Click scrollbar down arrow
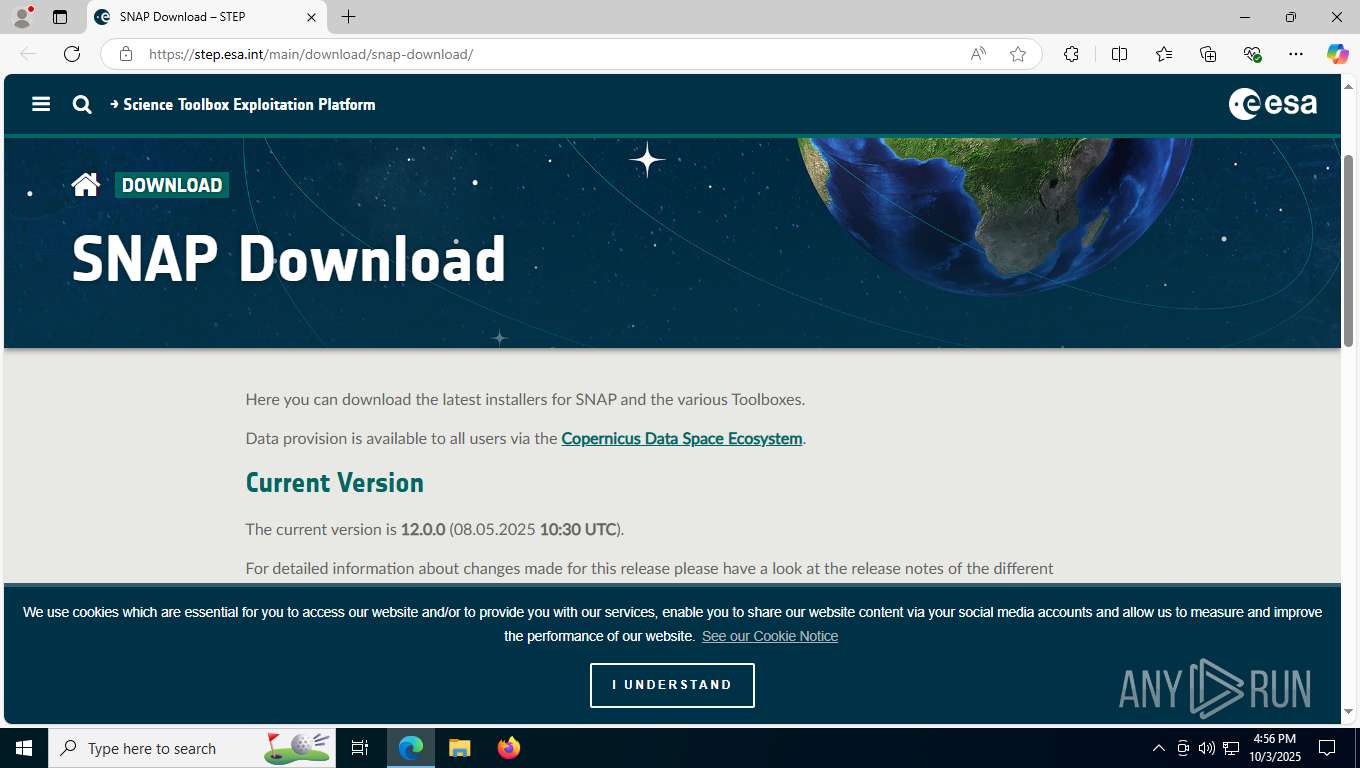The height and width of the screenshot is (768, 1360). point(1348,712)
